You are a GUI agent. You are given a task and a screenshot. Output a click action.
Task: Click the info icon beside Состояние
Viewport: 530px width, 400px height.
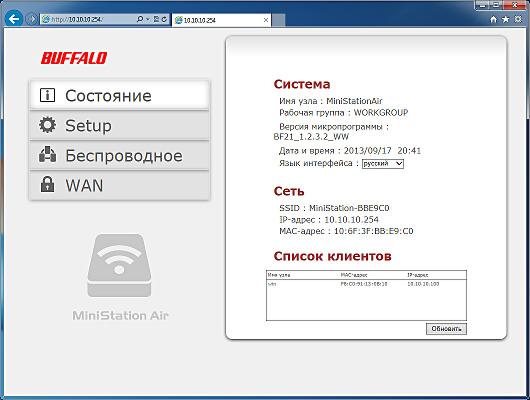[47, 95]
